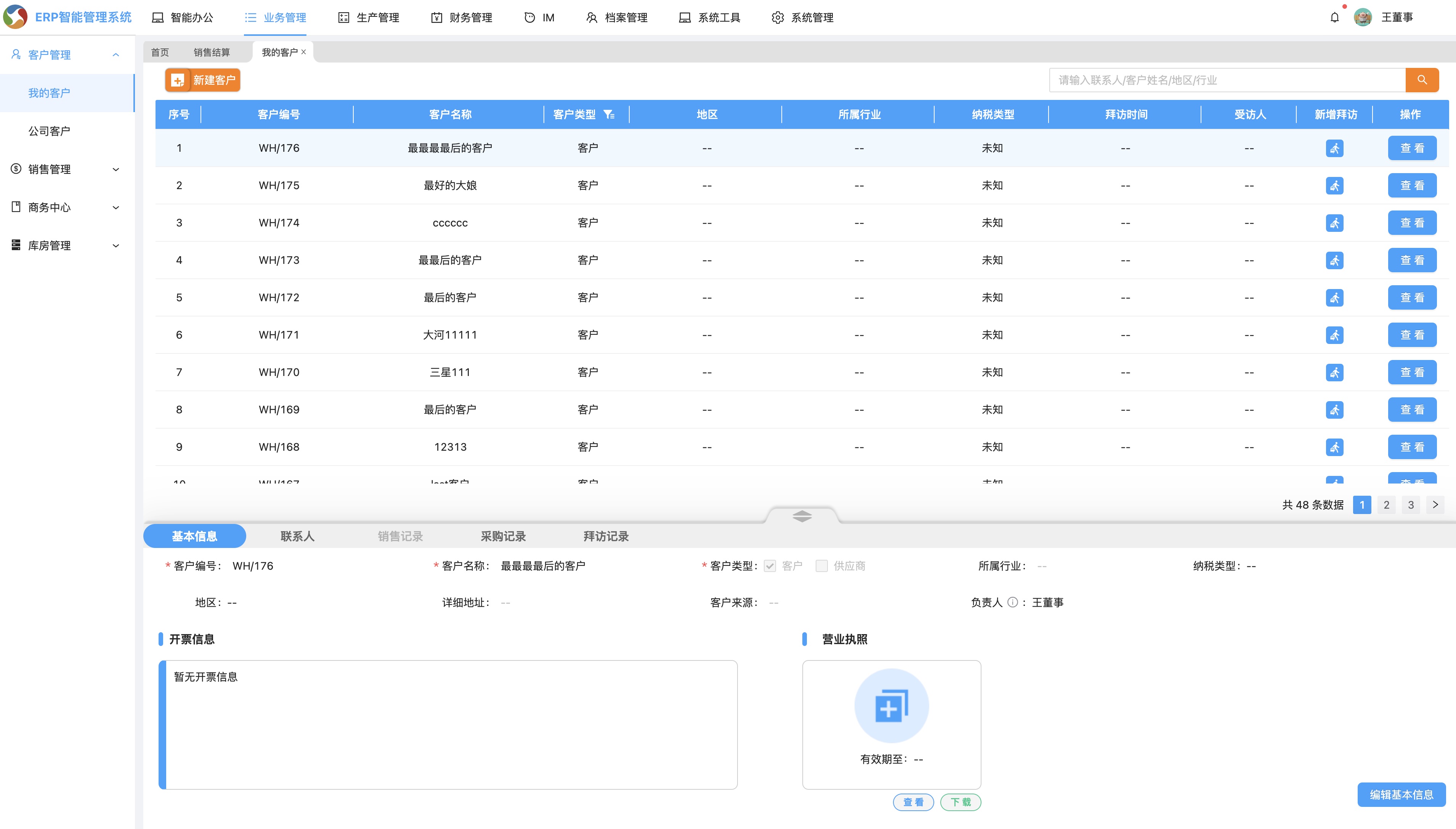
Task: Click the license 下载 button
Action: [961, 802]
